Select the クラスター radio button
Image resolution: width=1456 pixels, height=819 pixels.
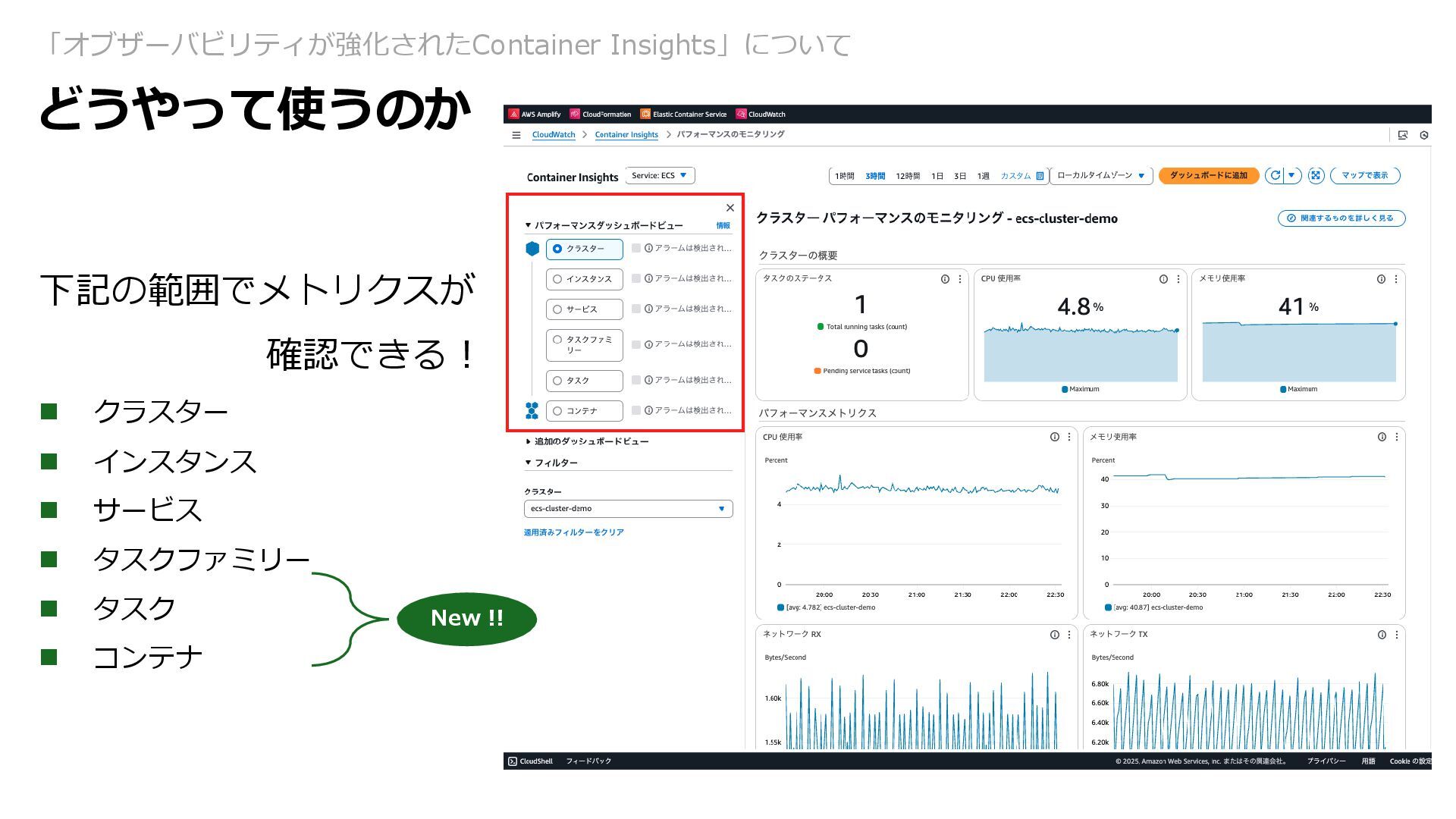(557, 249)
